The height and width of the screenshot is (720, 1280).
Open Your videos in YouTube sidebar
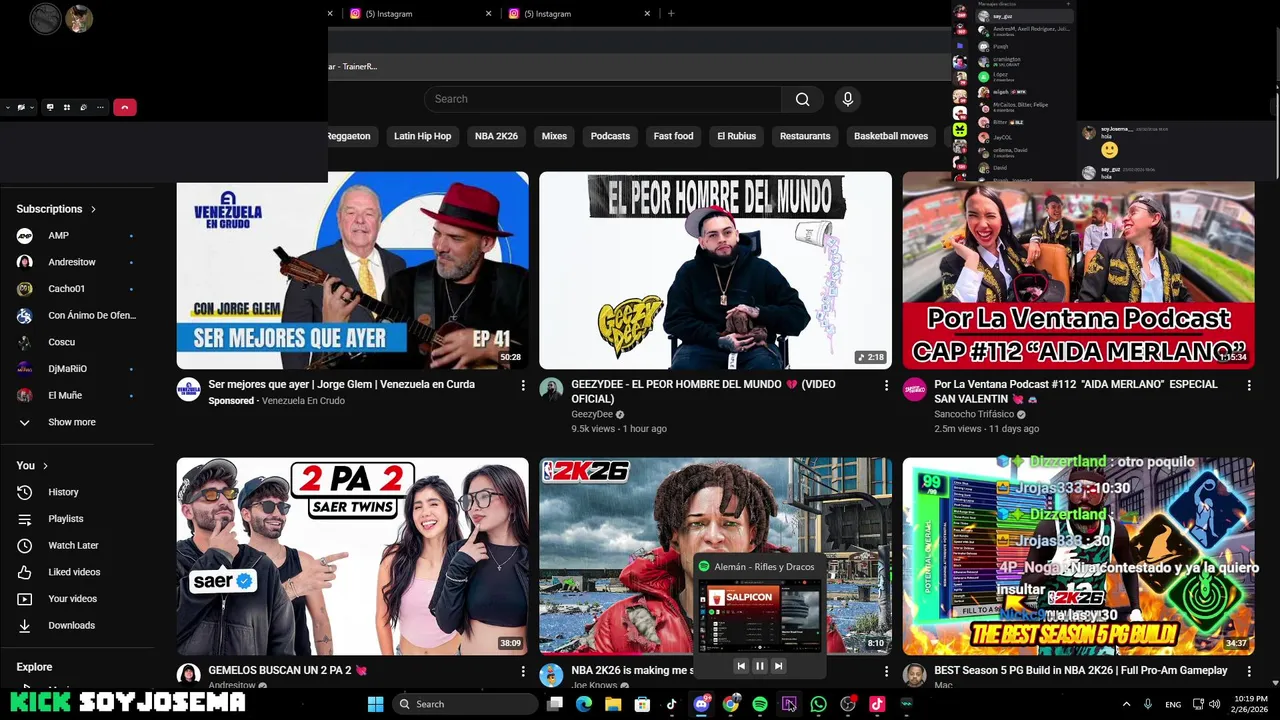point(72,599)
